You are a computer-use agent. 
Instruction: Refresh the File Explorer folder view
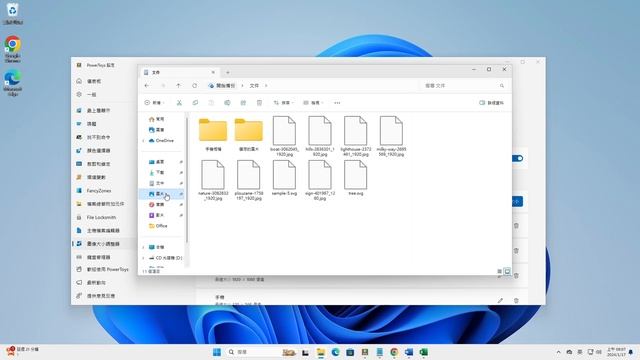[194, 86]
